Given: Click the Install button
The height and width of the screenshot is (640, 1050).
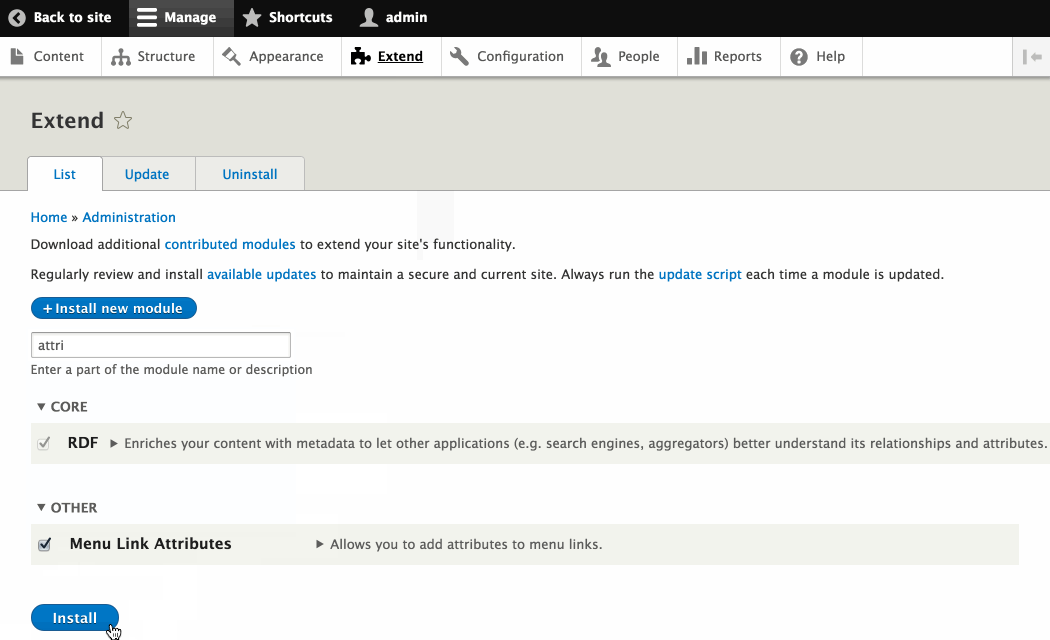Looking at the screenshot, I should [75, 618].
